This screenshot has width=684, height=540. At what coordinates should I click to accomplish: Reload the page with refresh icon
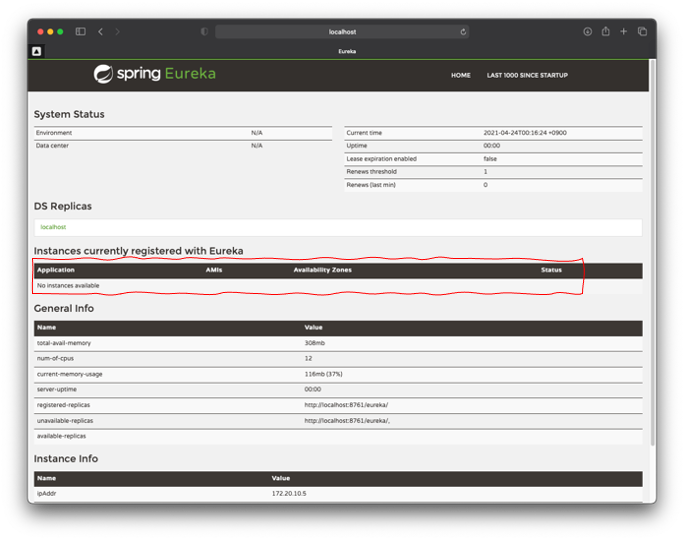[463, 31]
